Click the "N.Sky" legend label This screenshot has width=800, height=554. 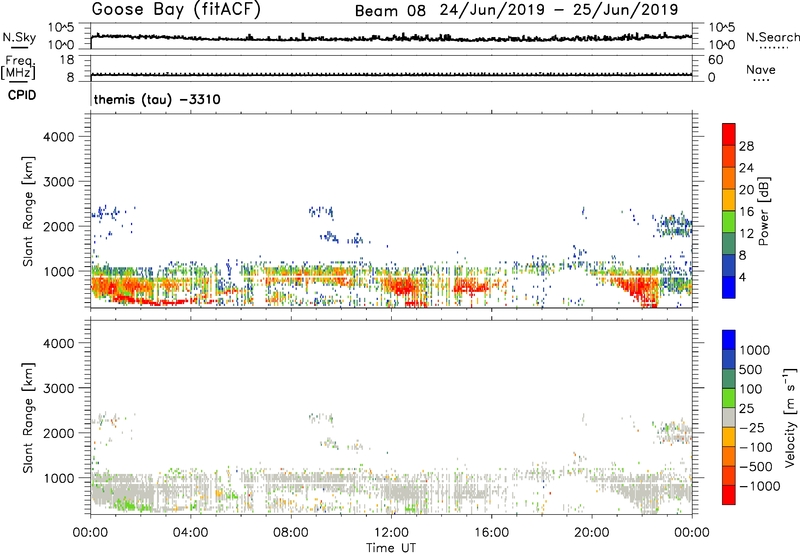point(19,37)
